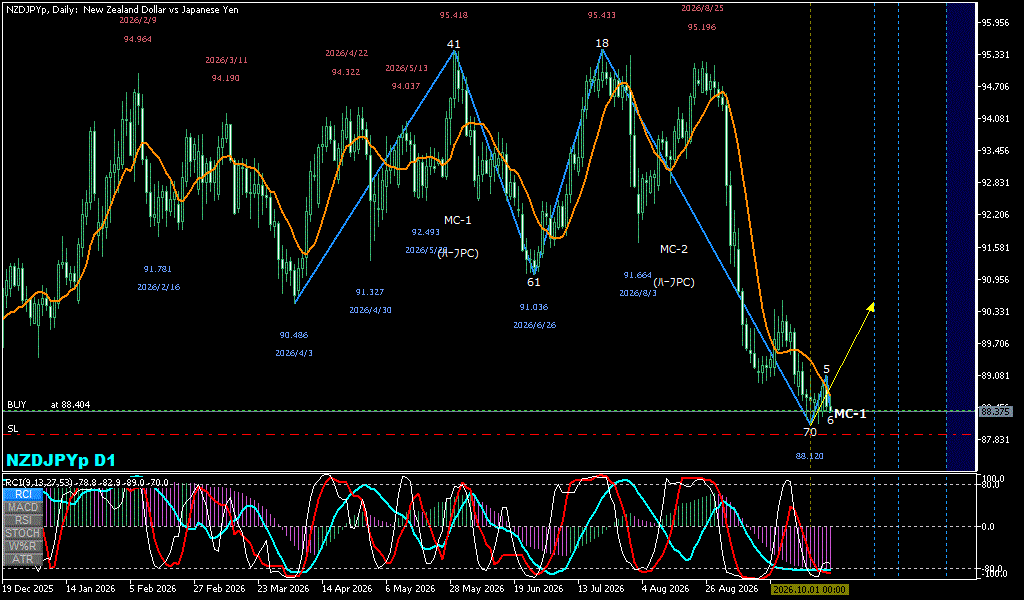Select the 94.322 price label

click(x=345, y=72)
